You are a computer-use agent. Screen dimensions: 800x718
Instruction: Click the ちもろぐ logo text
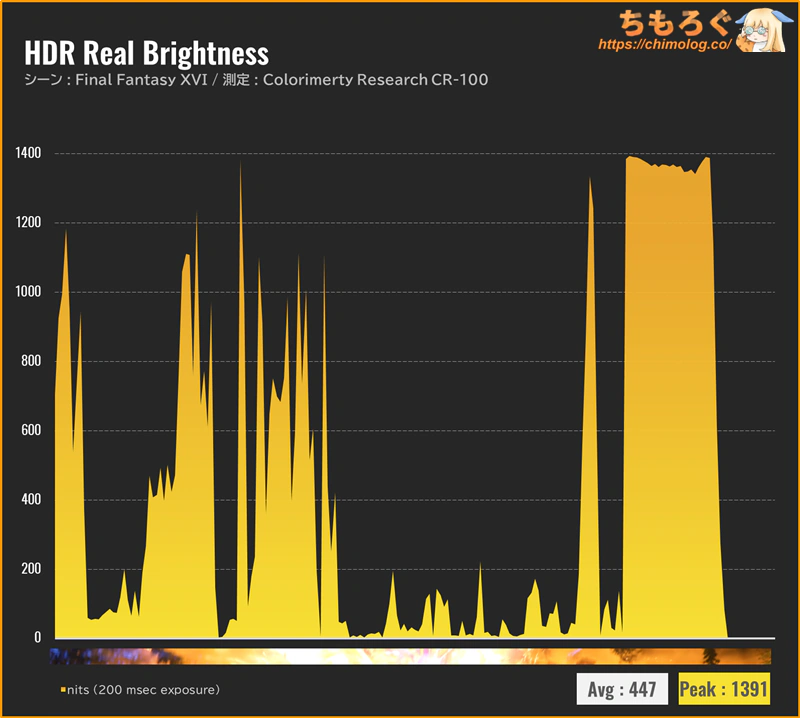pyautogui.click(x=675, y=23)
